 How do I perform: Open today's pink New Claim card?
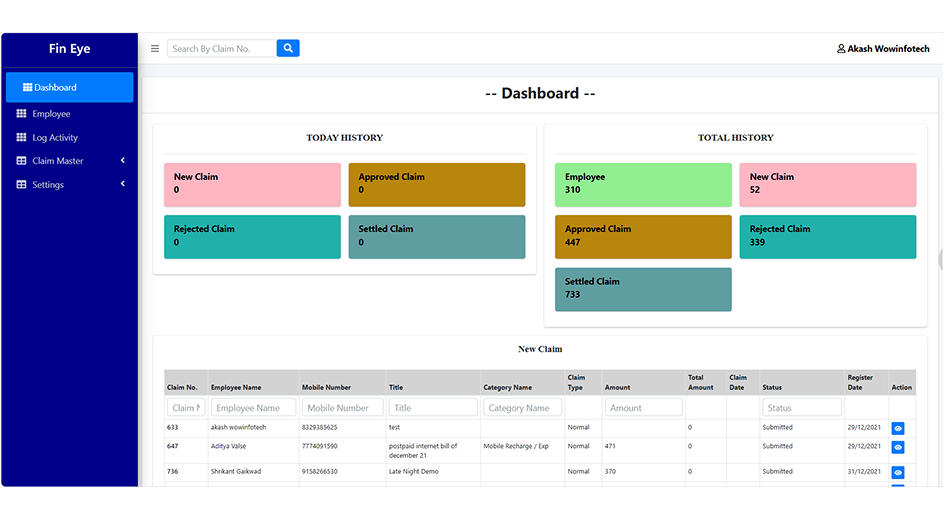point(252,185)
